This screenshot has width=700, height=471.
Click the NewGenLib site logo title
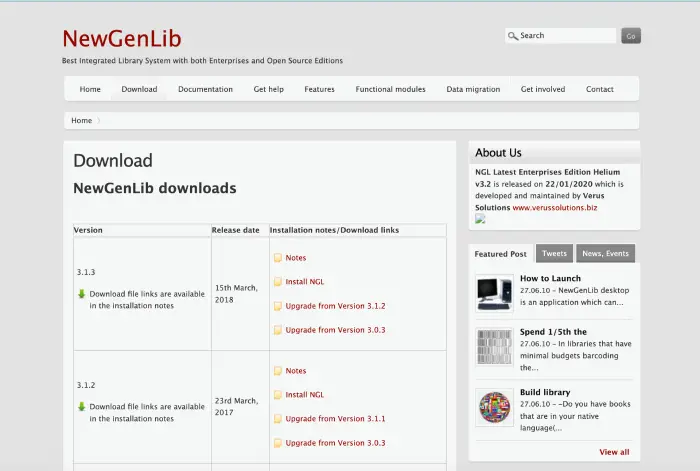pyautogui.click(x=122, y=38)
